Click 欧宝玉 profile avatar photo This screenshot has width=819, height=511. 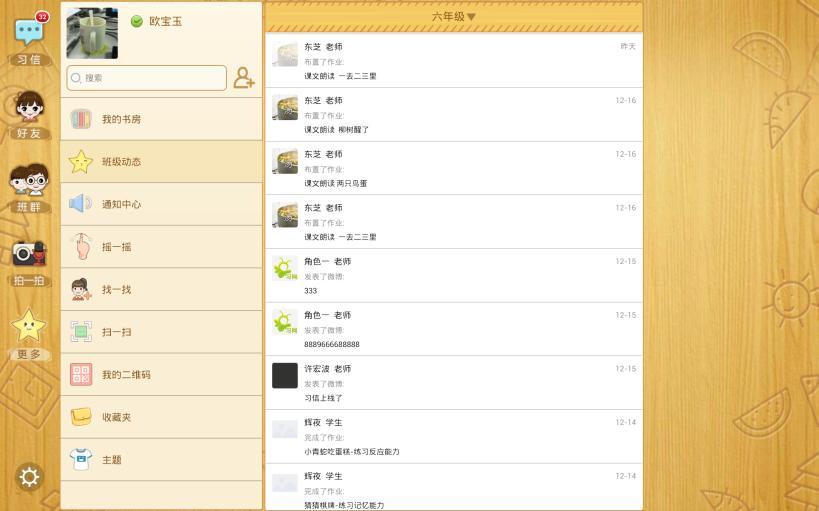(x=92, y=33)
